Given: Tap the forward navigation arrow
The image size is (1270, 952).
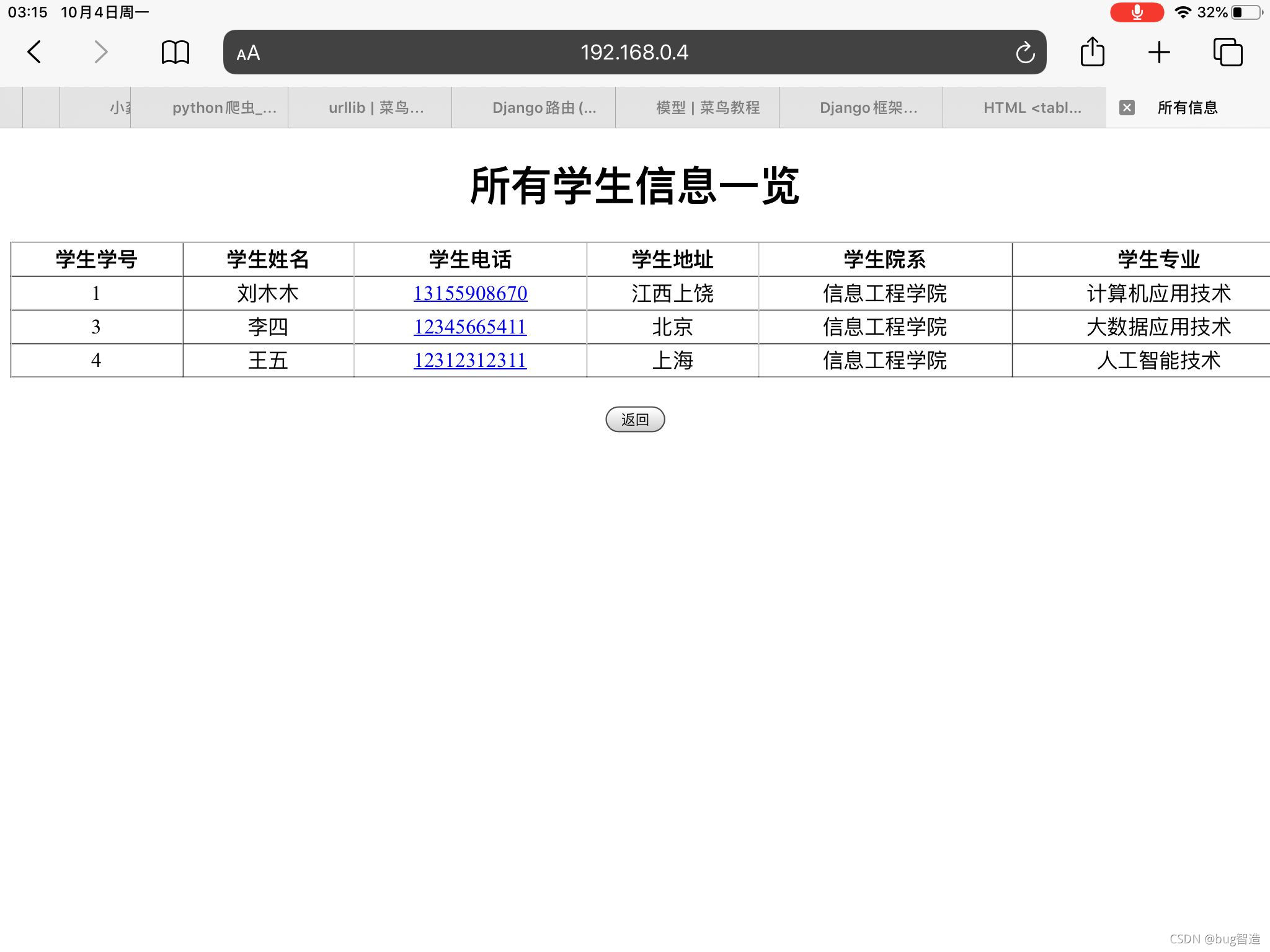Looking at the screenshot, I should 100,52.
